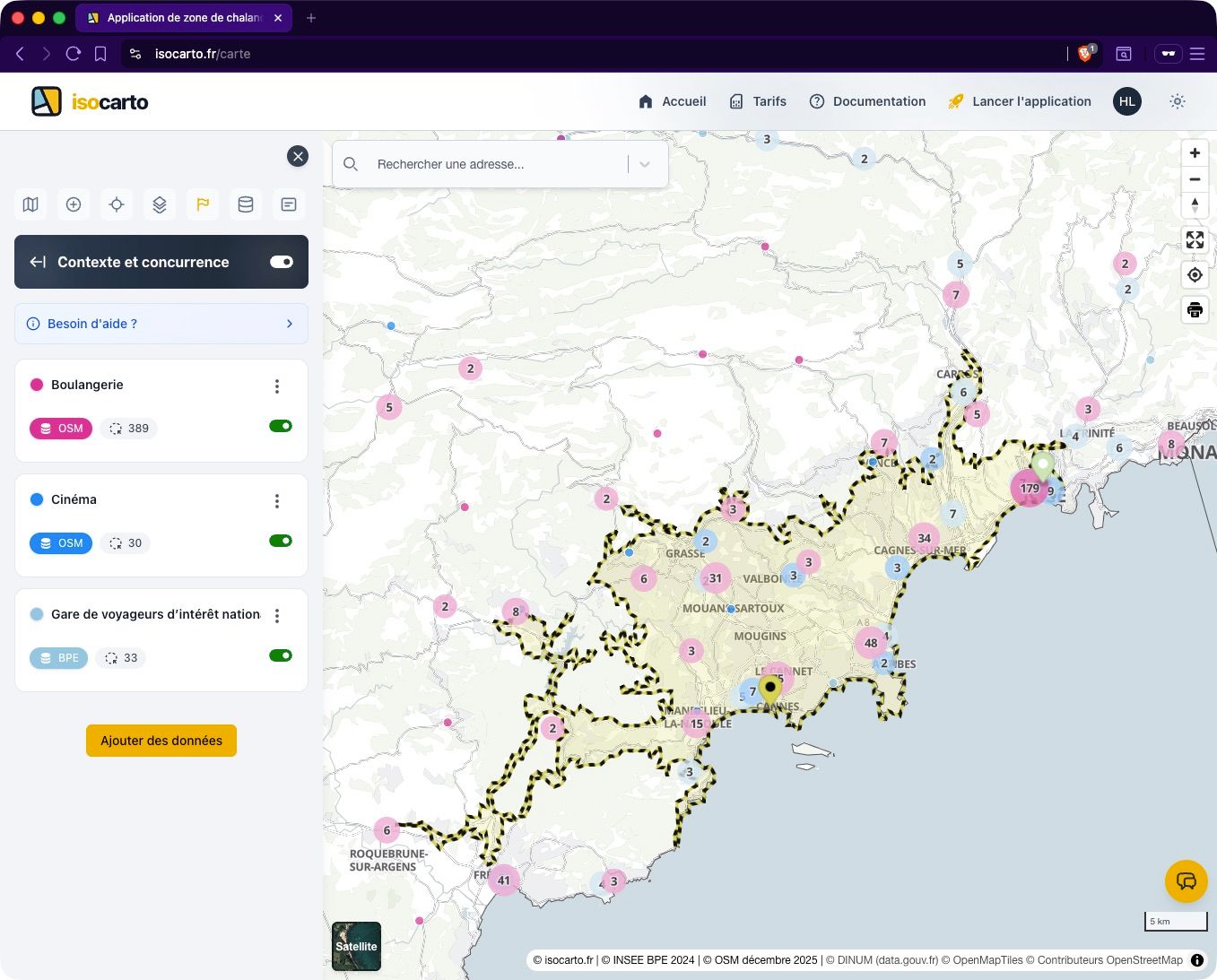Open the 'Besoin d'aide ?' help link
The image size is (1217, 980).
92,324
